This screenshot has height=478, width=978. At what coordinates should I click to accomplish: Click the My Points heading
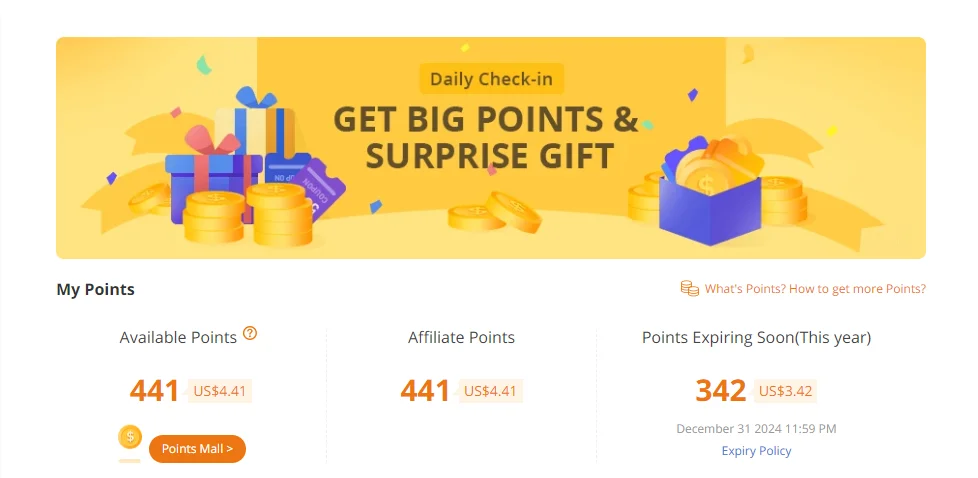point(95,290)
